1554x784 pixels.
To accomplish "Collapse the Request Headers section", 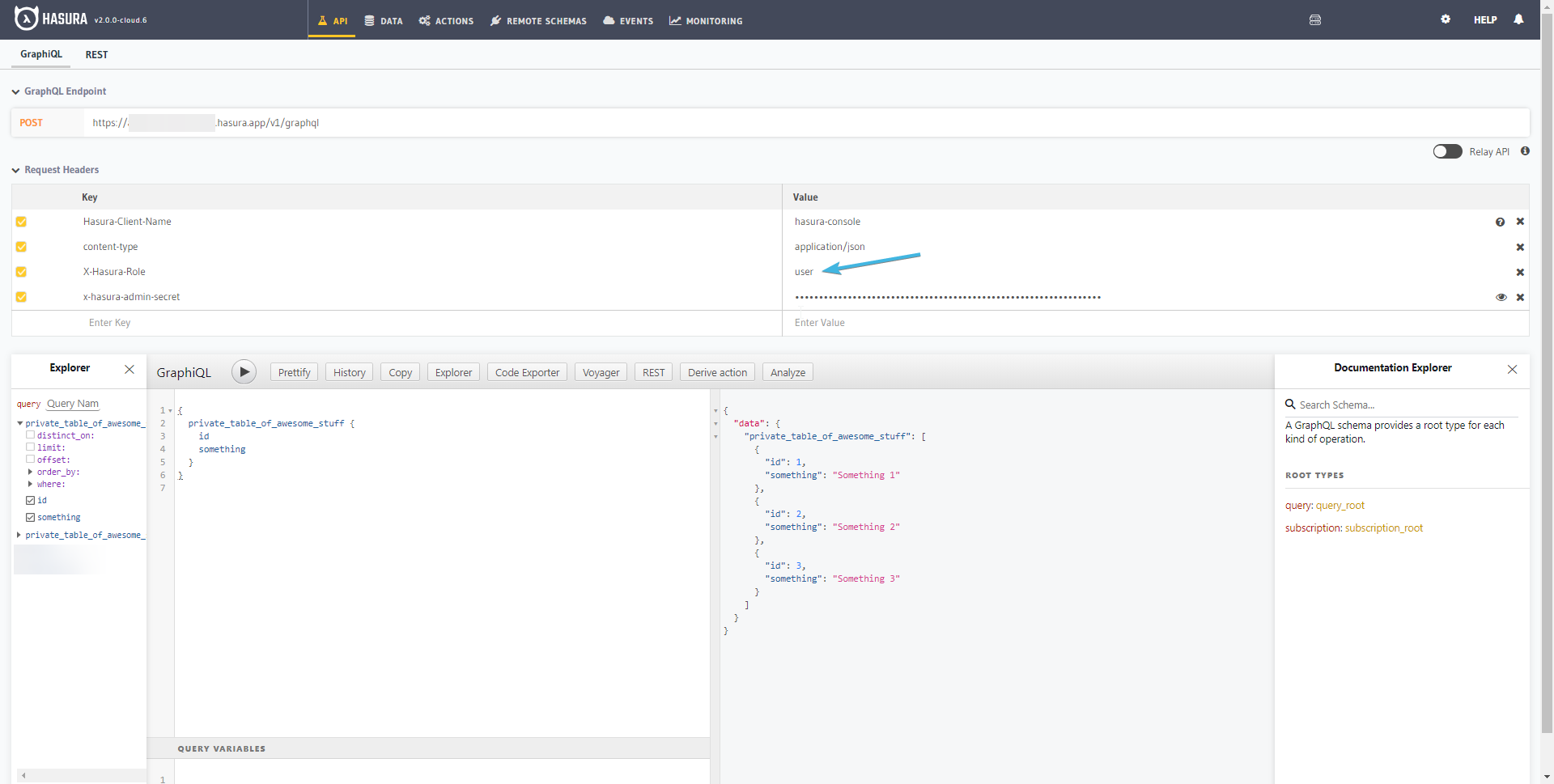I will click(x=15, y=170).
